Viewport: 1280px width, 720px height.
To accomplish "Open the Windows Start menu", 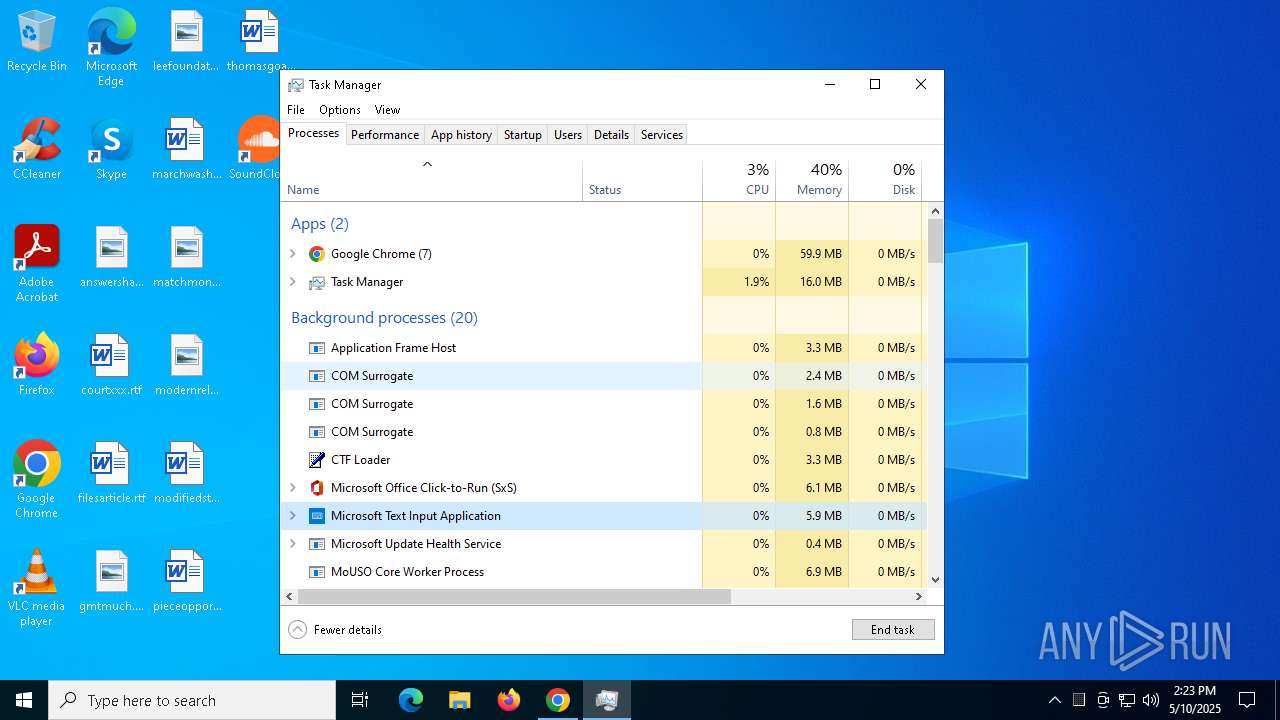I will coord(24,700).
